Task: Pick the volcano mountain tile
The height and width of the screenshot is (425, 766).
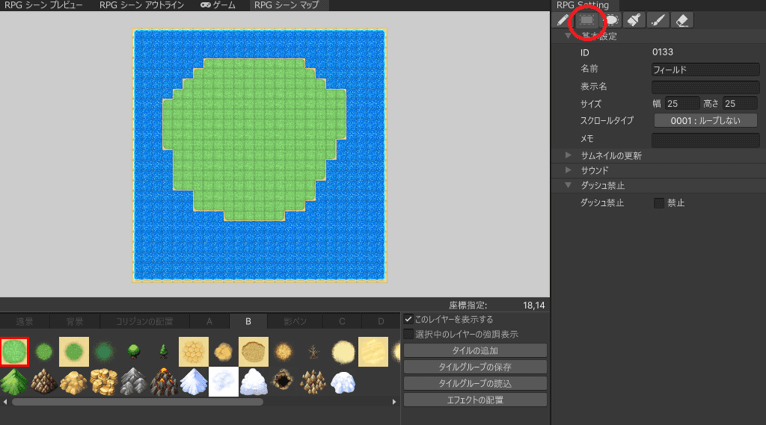Action: (163, 382)
